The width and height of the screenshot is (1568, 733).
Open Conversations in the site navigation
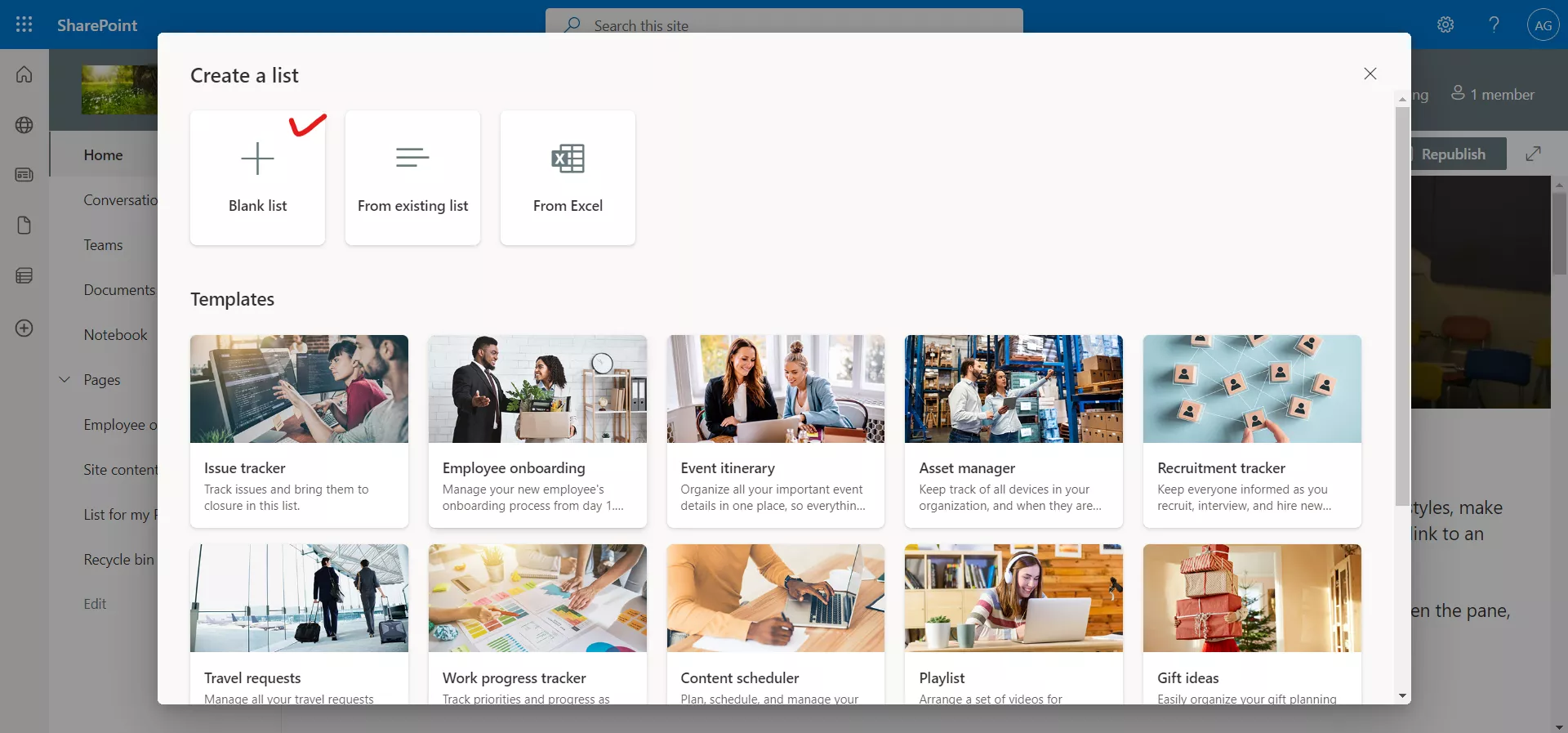coord(120,199)
